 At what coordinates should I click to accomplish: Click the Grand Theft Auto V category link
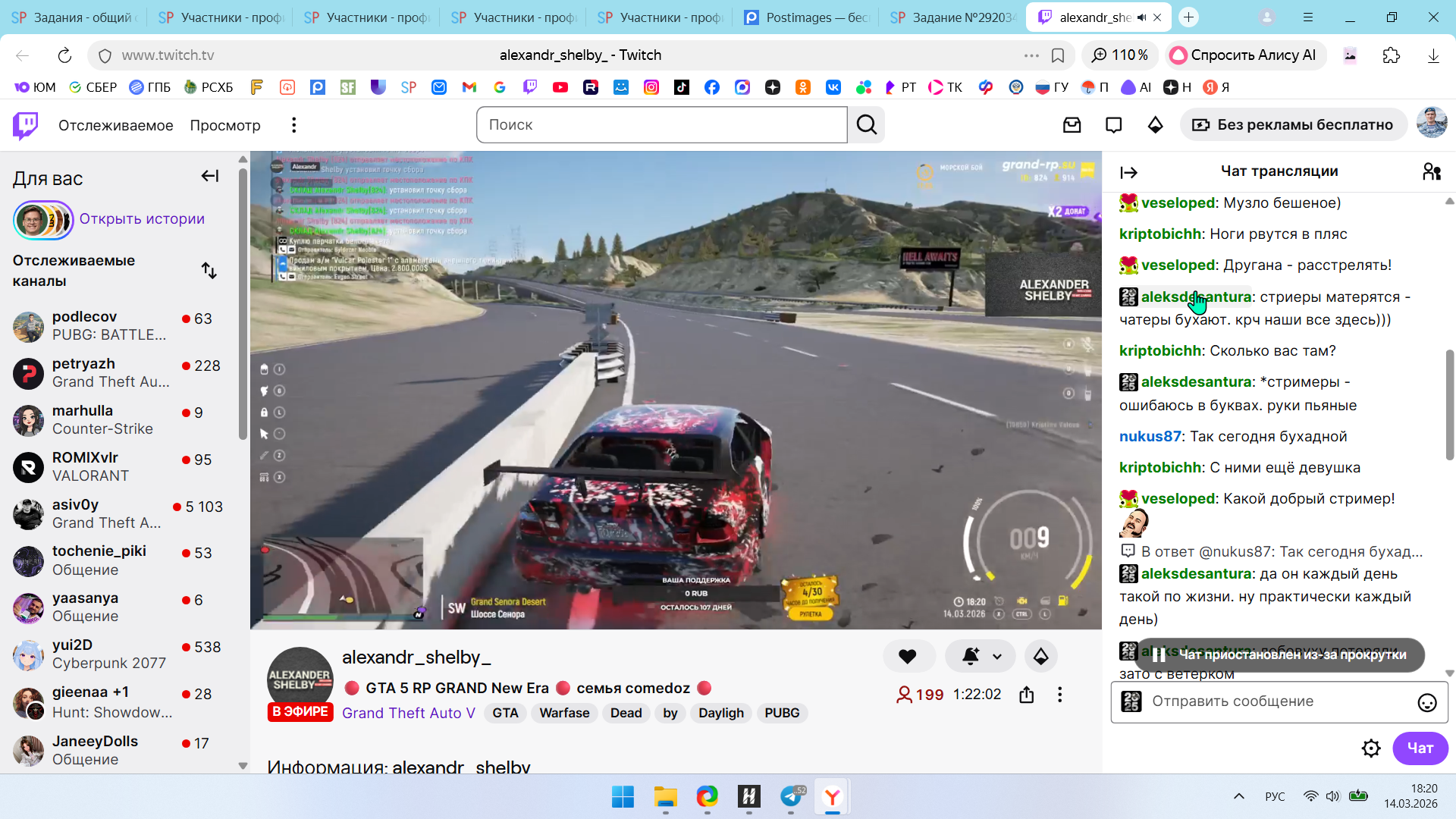(408, 713)
